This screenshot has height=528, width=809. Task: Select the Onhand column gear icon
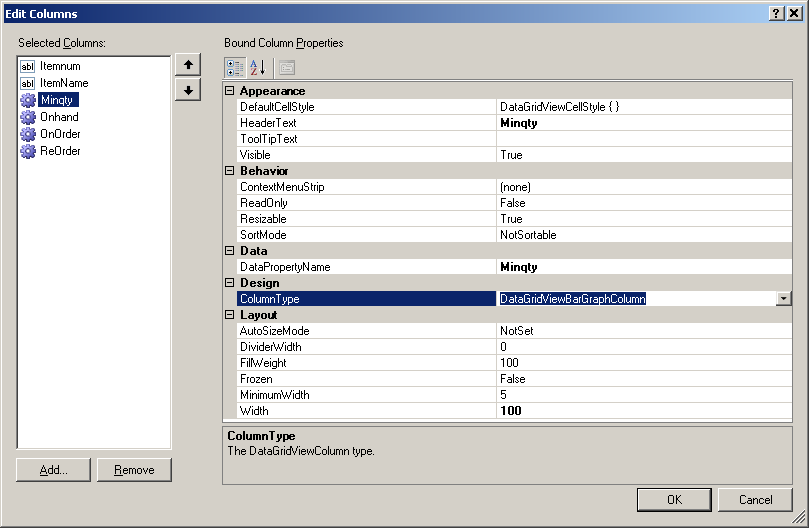coord(28,117)
